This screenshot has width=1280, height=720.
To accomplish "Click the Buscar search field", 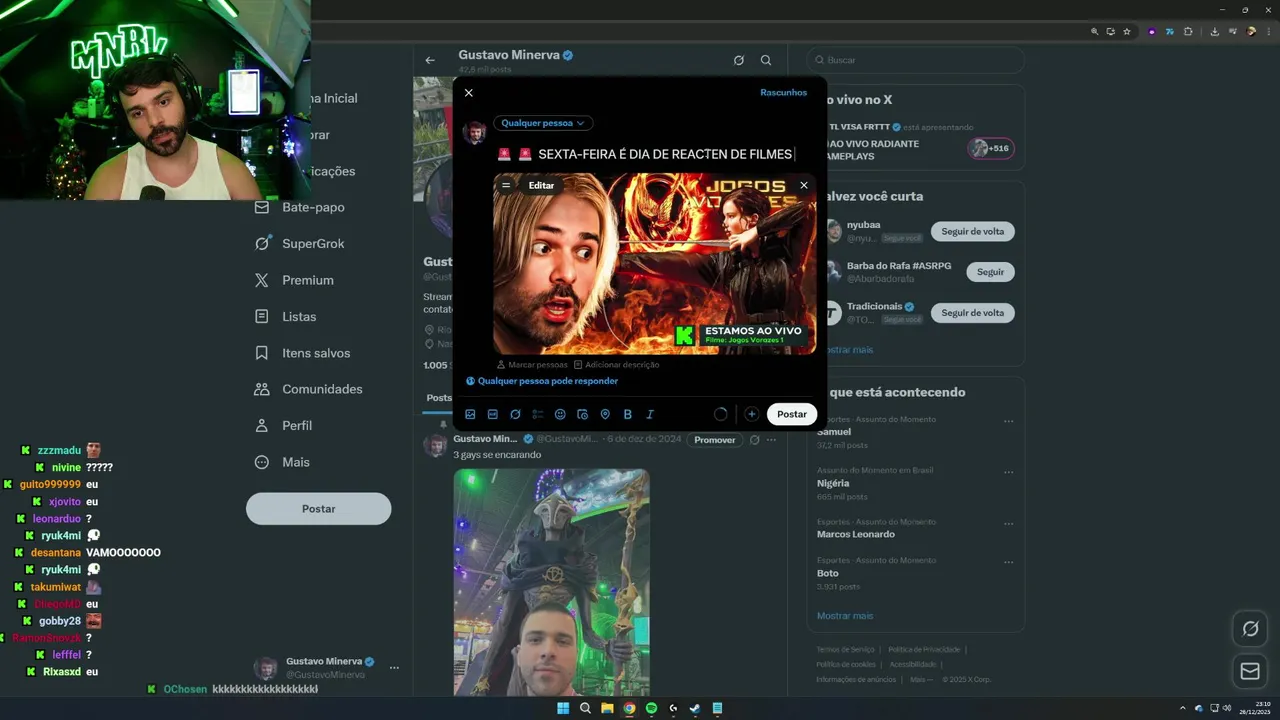I will (916, 60).
